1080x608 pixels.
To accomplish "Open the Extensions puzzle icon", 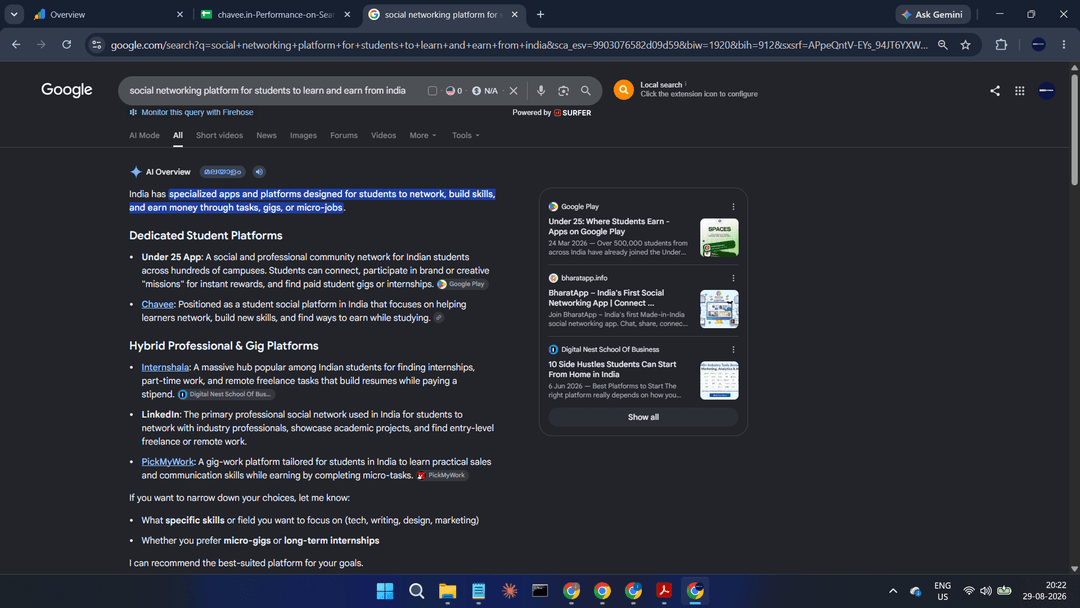I will [1001, 45].
